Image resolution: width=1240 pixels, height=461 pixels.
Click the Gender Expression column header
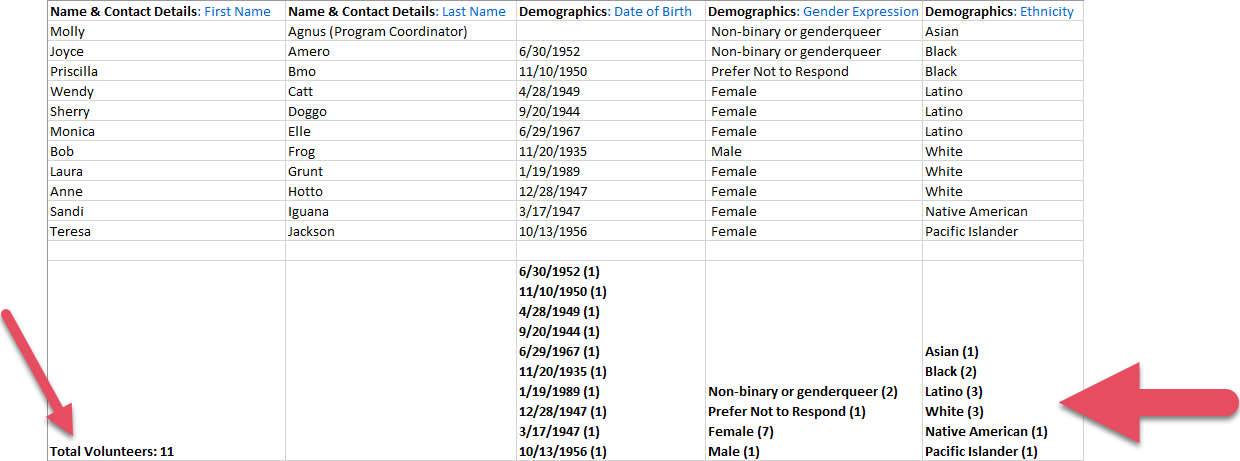tap(814, 11)
